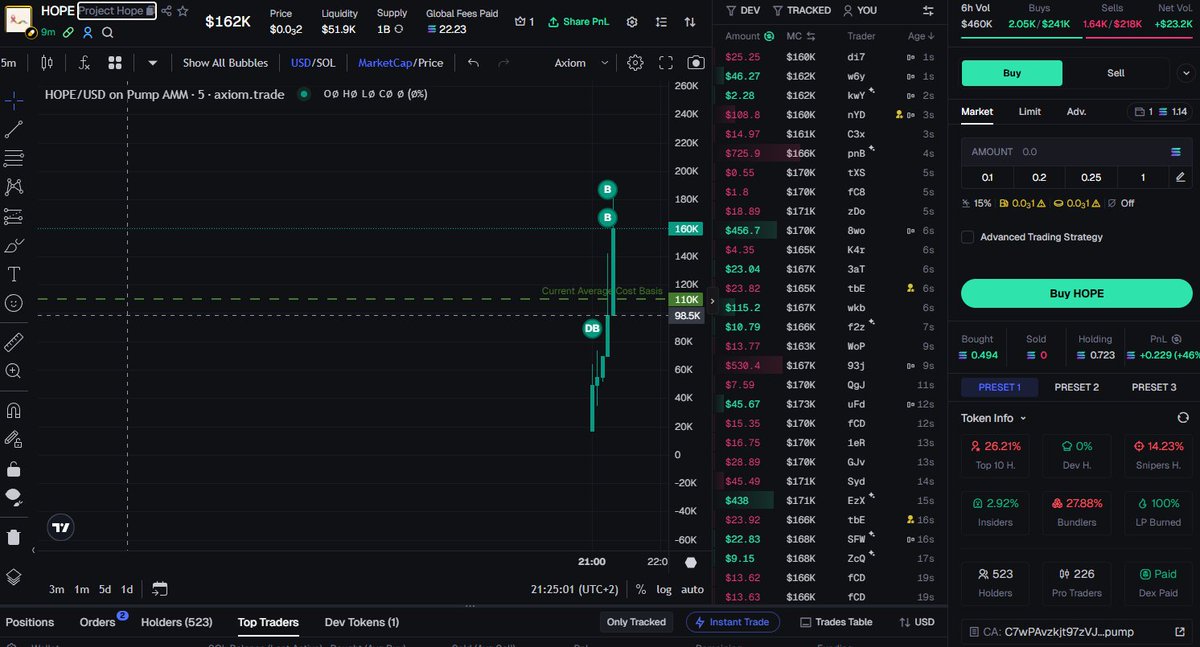This screenshot has width=1200, height=647.
Task: Switch to the Sell side
Action: [x=1116, y=73]
